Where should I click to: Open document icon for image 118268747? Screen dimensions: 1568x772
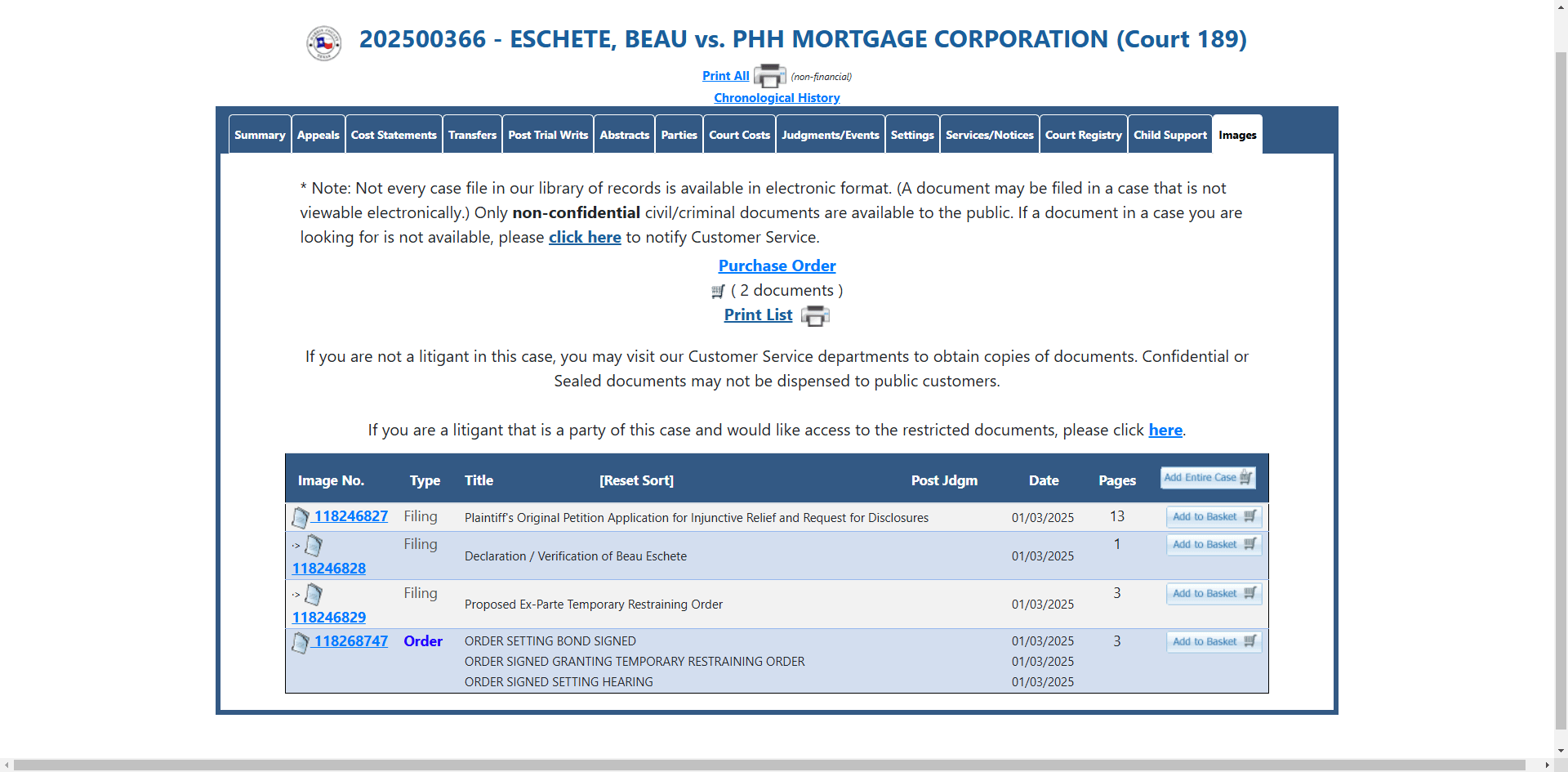(301, 642)
